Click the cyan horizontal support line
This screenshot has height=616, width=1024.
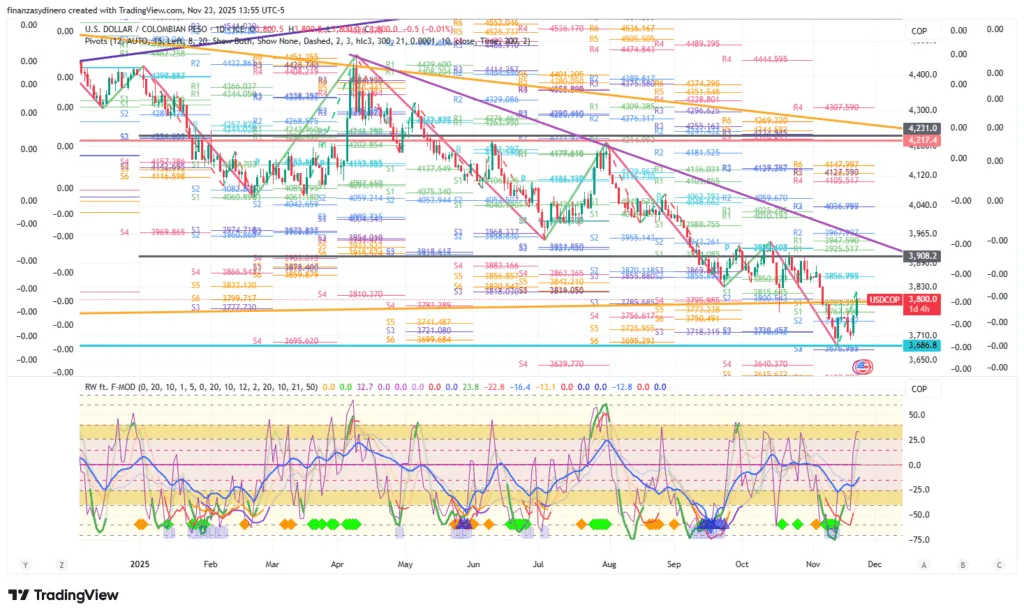(x=400, y=346)
